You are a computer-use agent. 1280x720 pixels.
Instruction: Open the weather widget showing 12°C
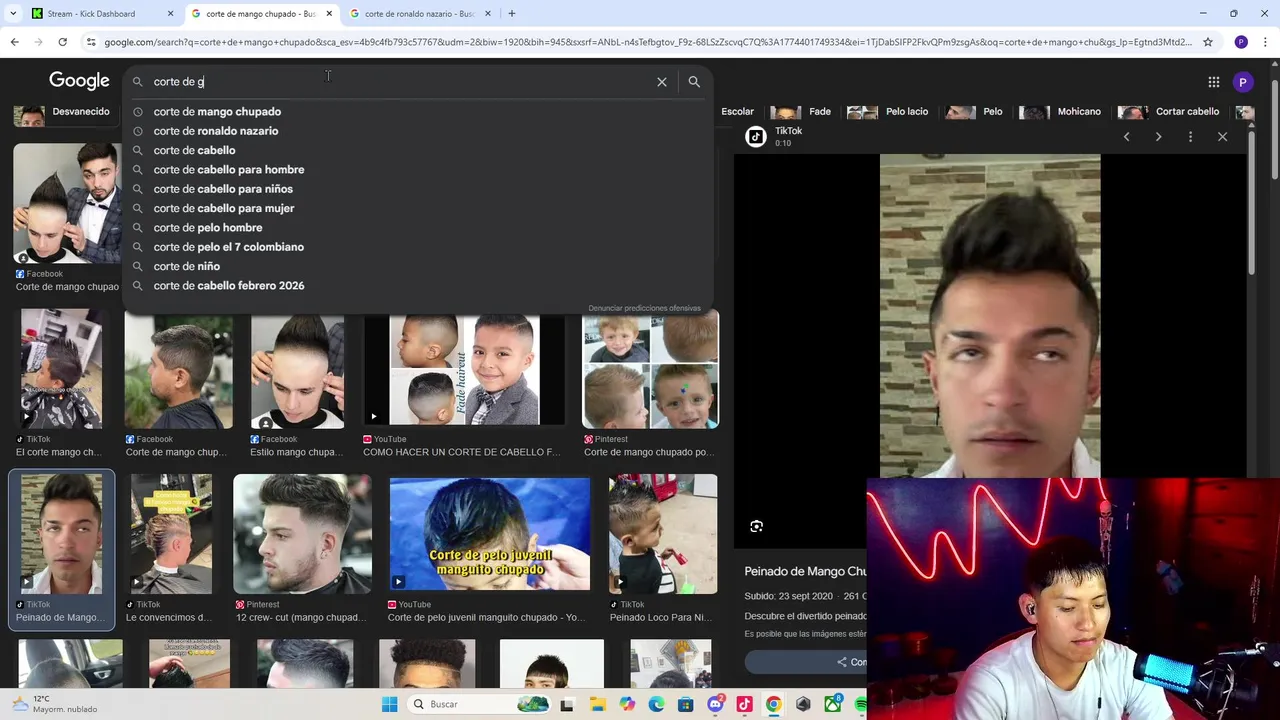pyautogui.click(x=55, y=704)
